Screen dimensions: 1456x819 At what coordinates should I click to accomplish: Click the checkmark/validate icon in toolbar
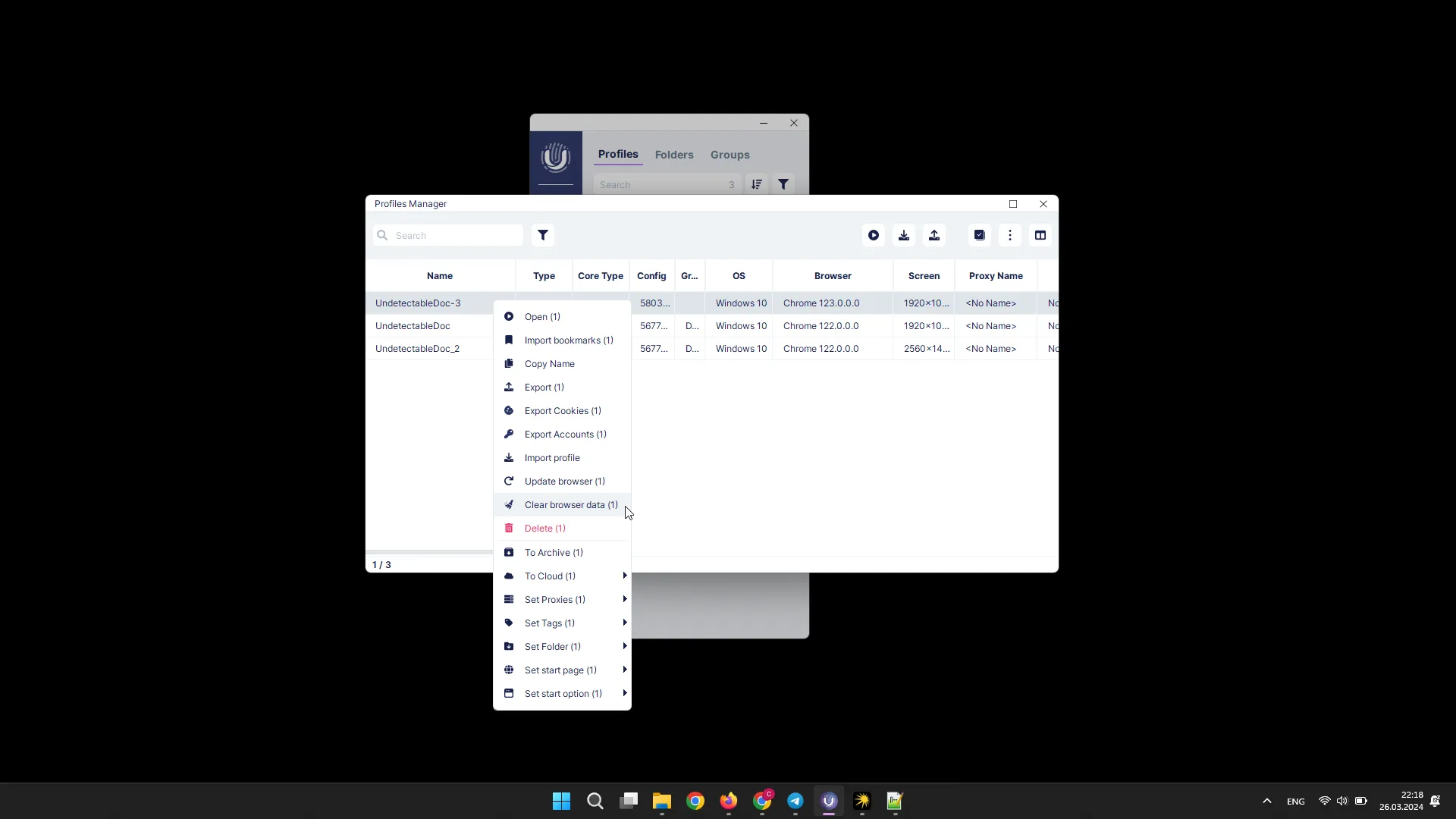click(979, 235)
